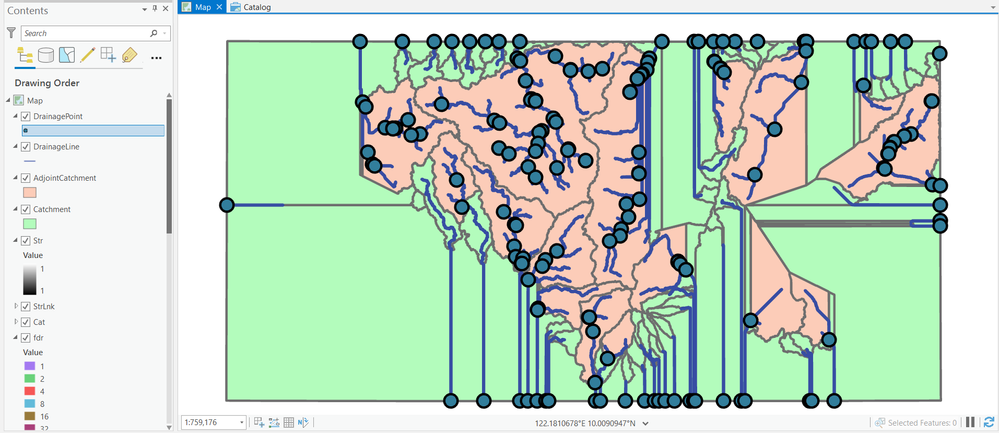Click the Contents pane vertical scrollbar

[x=169, y=166]
